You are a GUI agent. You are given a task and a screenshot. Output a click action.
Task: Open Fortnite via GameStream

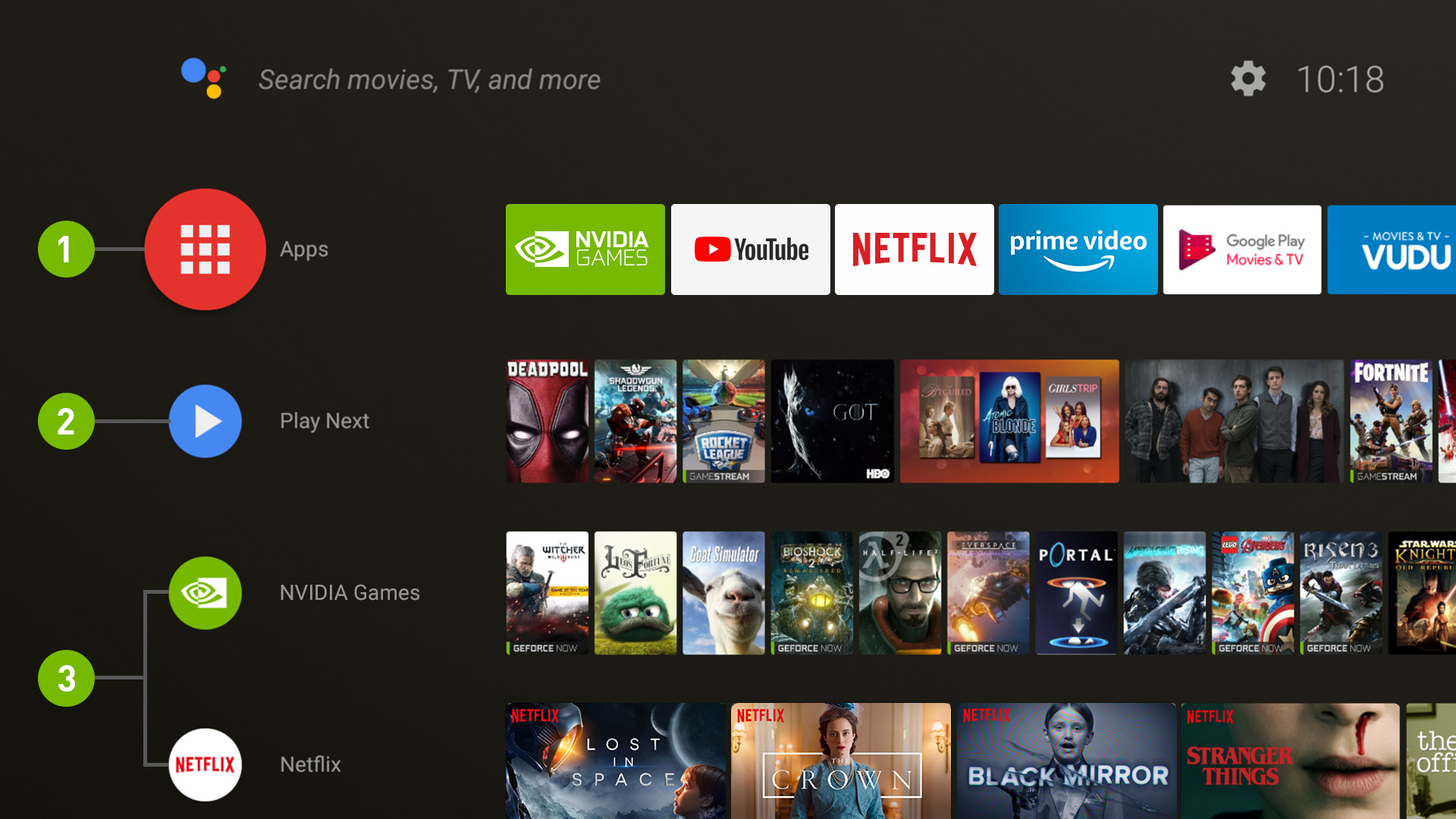pyautogui.click(x=1393, y=419)
